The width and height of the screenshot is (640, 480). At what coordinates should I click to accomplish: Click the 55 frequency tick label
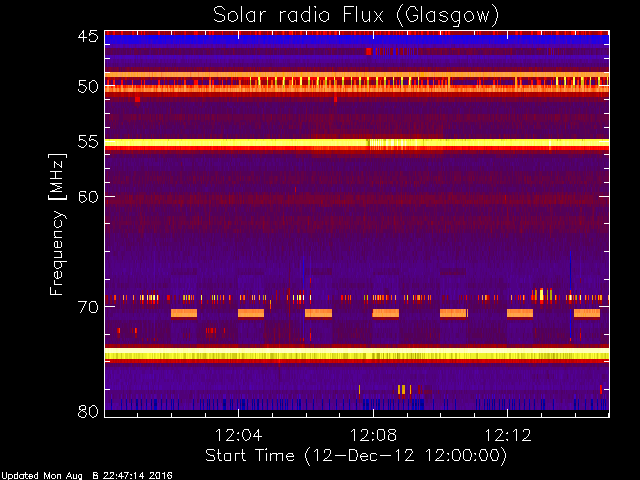(88, 142)
